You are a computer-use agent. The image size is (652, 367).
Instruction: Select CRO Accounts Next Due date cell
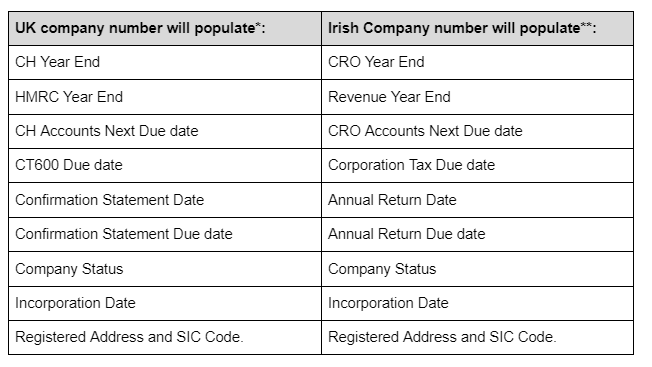click(477, 131)
